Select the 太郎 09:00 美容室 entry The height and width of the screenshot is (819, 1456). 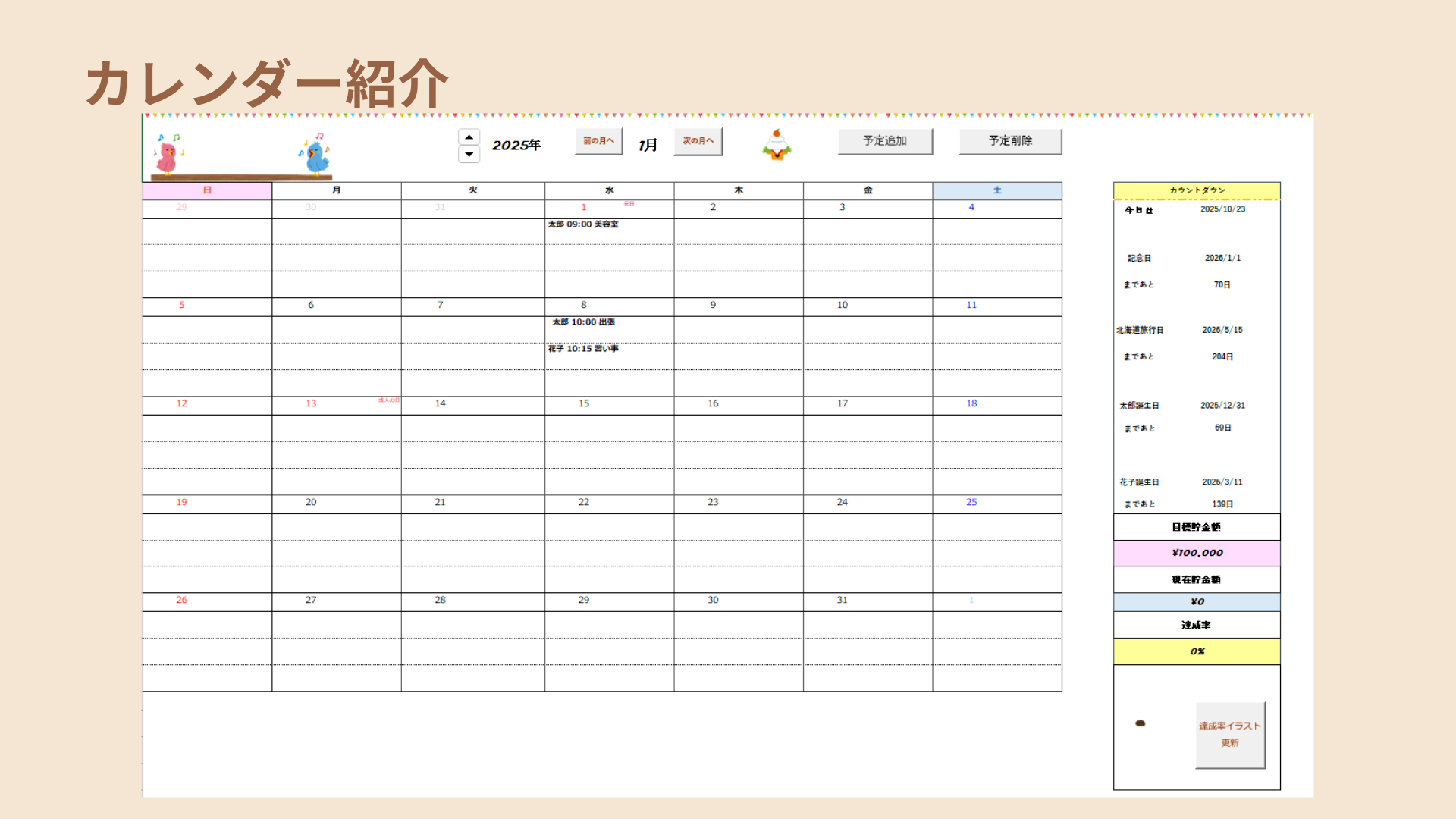583,224
